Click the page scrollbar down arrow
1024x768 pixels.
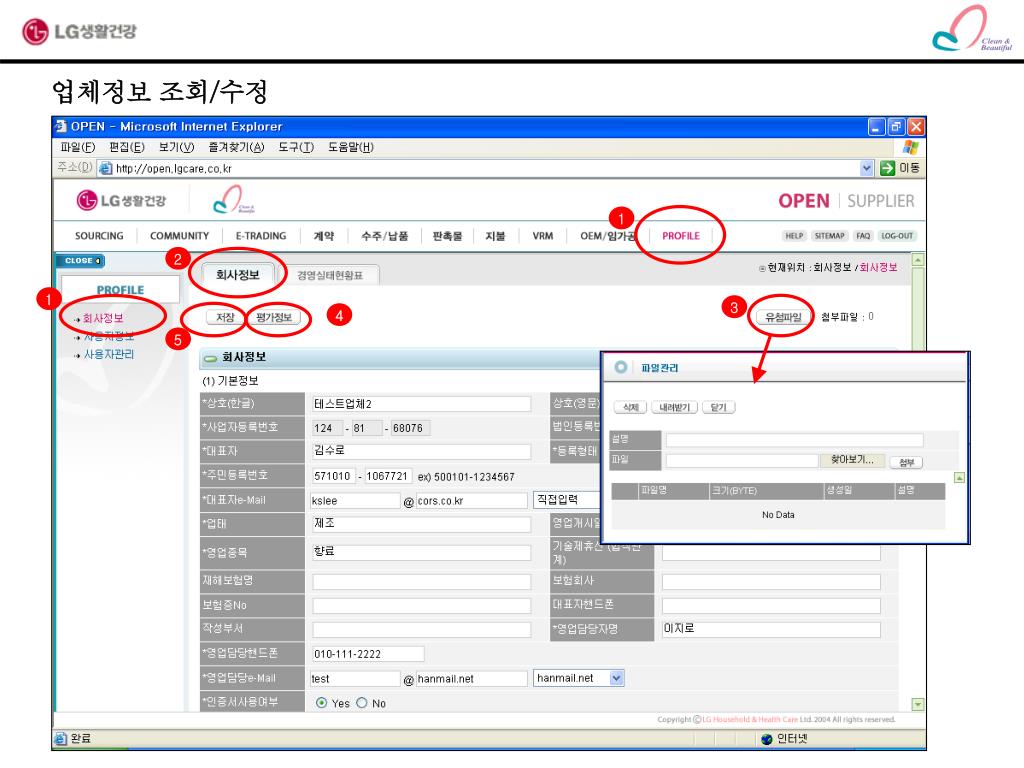pos(918,705)
